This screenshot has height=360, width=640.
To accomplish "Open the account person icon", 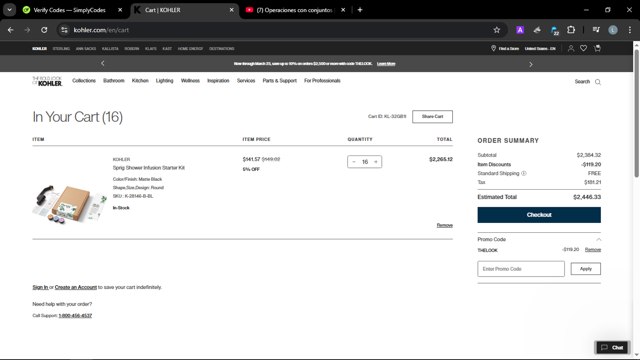I will (x=571, y=49).
